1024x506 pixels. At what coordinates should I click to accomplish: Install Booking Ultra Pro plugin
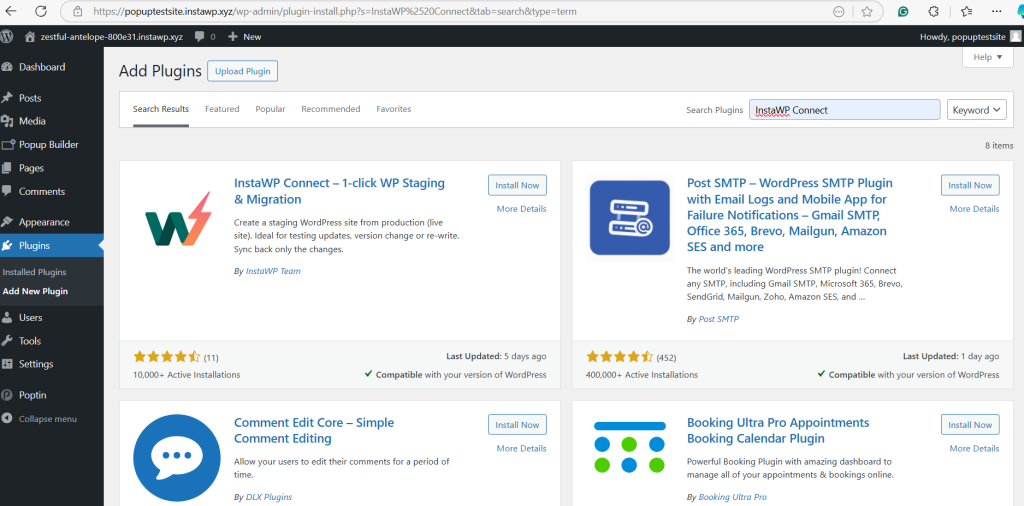point(970,424)
